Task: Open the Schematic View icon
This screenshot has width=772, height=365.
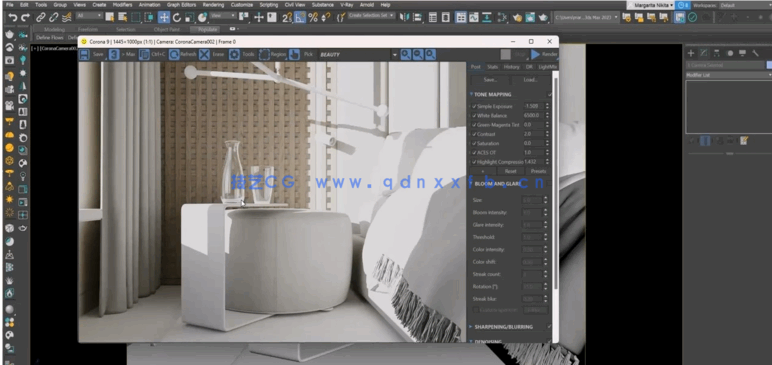Action: [486, 17]
